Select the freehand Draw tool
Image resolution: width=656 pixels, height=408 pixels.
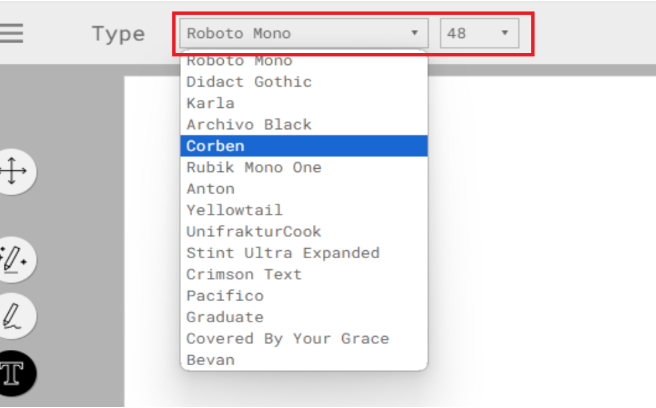(x=14, y=316)
